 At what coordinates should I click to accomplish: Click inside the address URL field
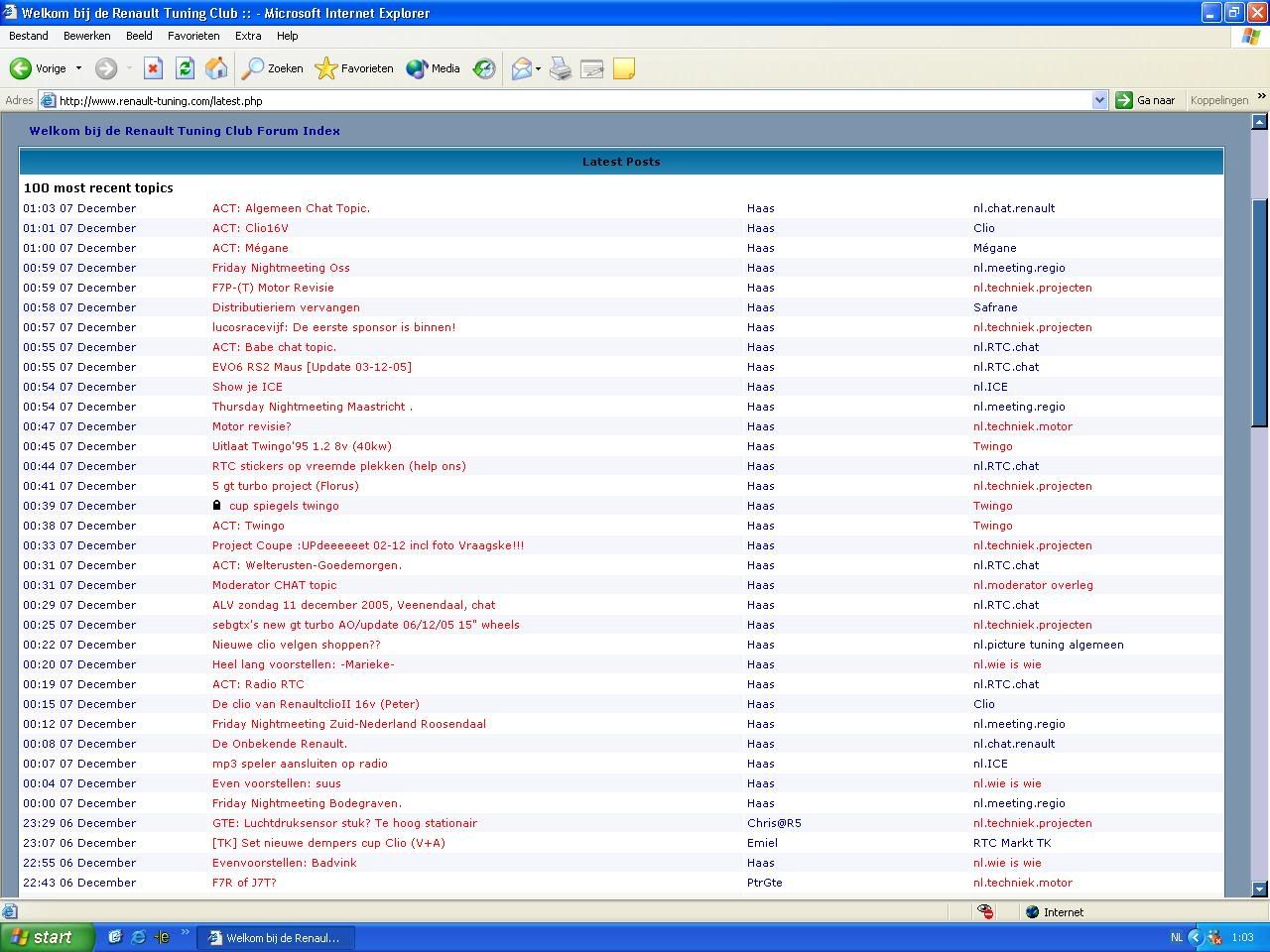pos(573,100)
